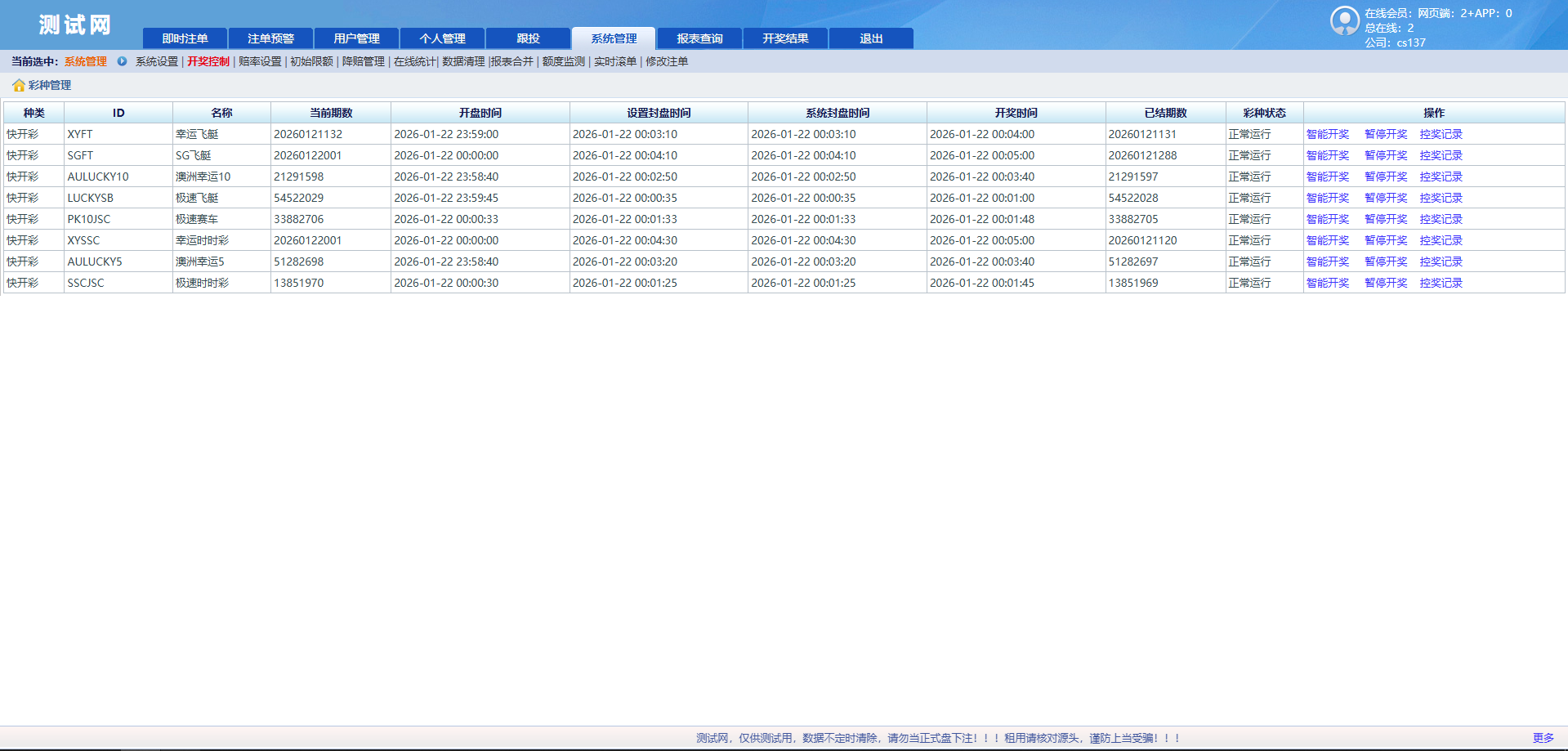
Task: Click the 开盘时间 column header
Action: 480,113
